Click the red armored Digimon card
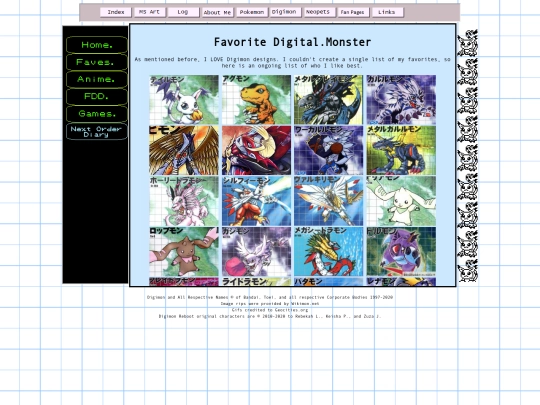The image size is (540, 405). pyautogui.click(x=256, y=150)
